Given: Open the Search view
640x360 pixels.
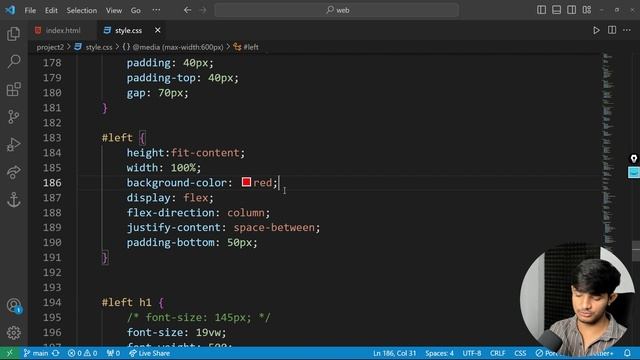Looking at the screenshot, I should click(x=13, y=61).
